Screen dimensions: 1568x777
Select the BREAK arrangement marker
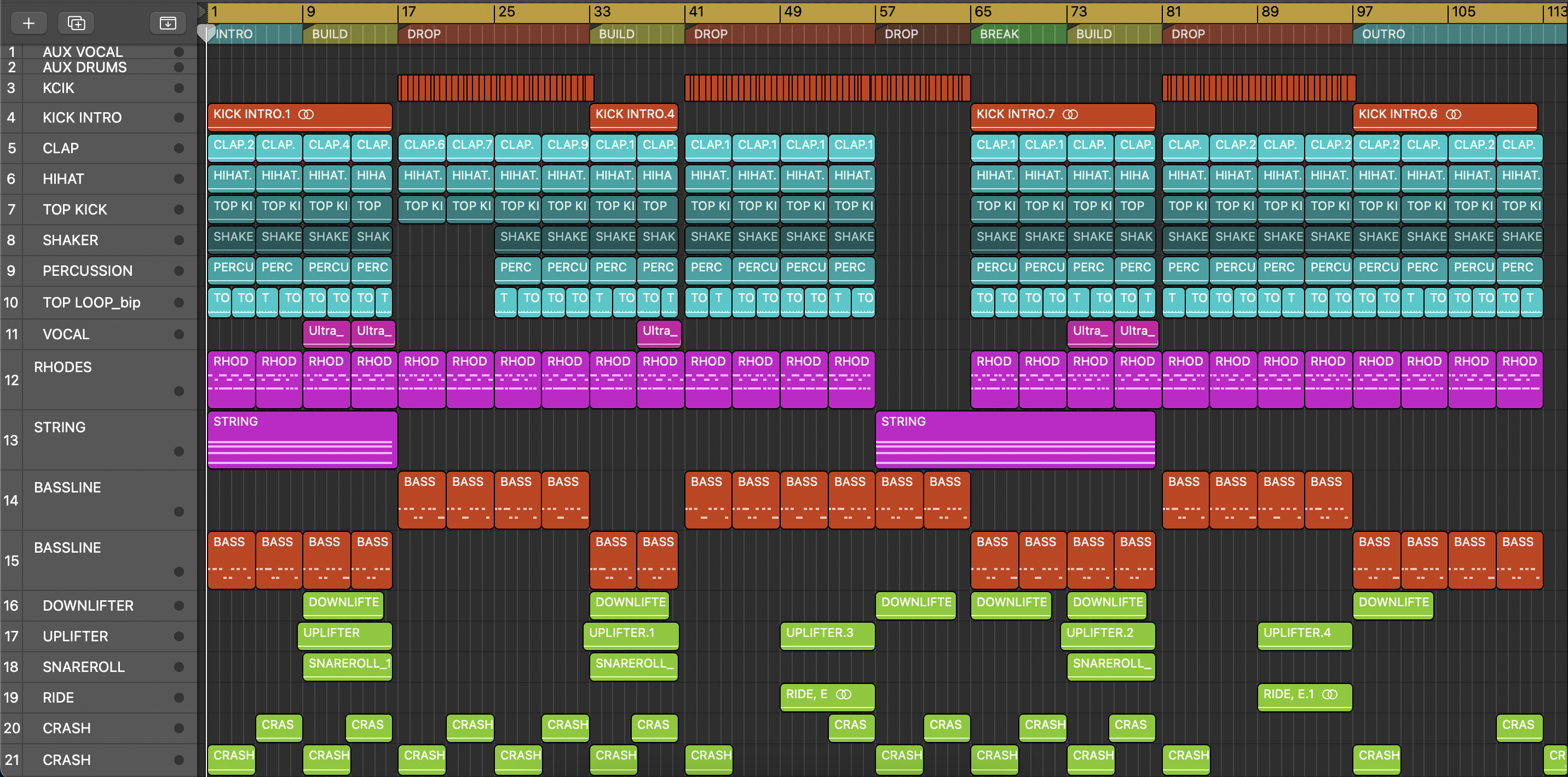[x=1019, y=34]
